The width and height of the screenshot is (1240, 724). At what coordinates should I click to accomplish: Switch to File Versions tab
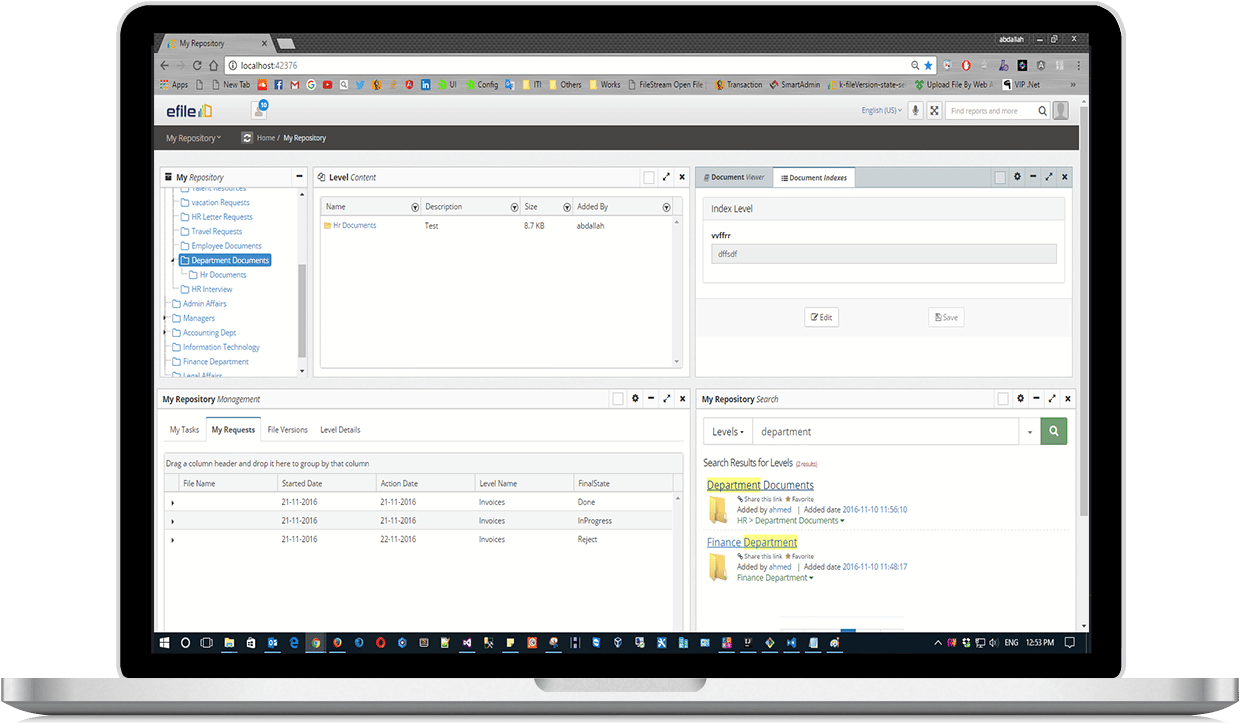pyautogui.click(x=288, y=430)
